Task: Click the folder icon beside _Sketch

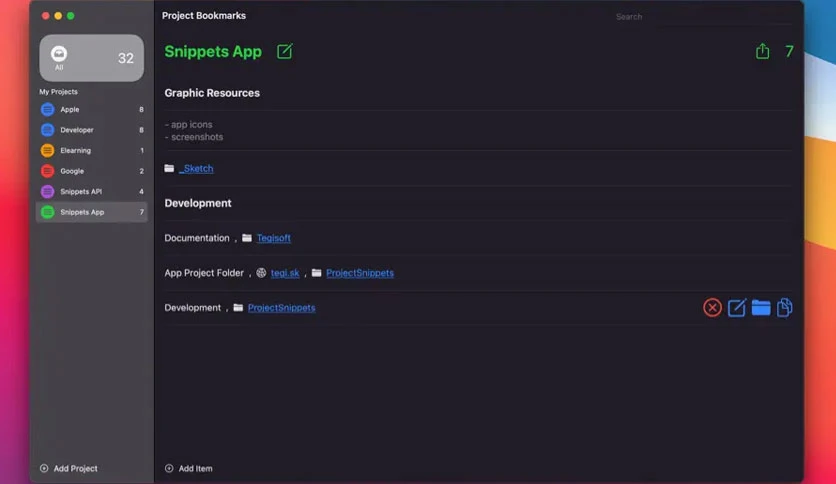Action: (169, 168)
